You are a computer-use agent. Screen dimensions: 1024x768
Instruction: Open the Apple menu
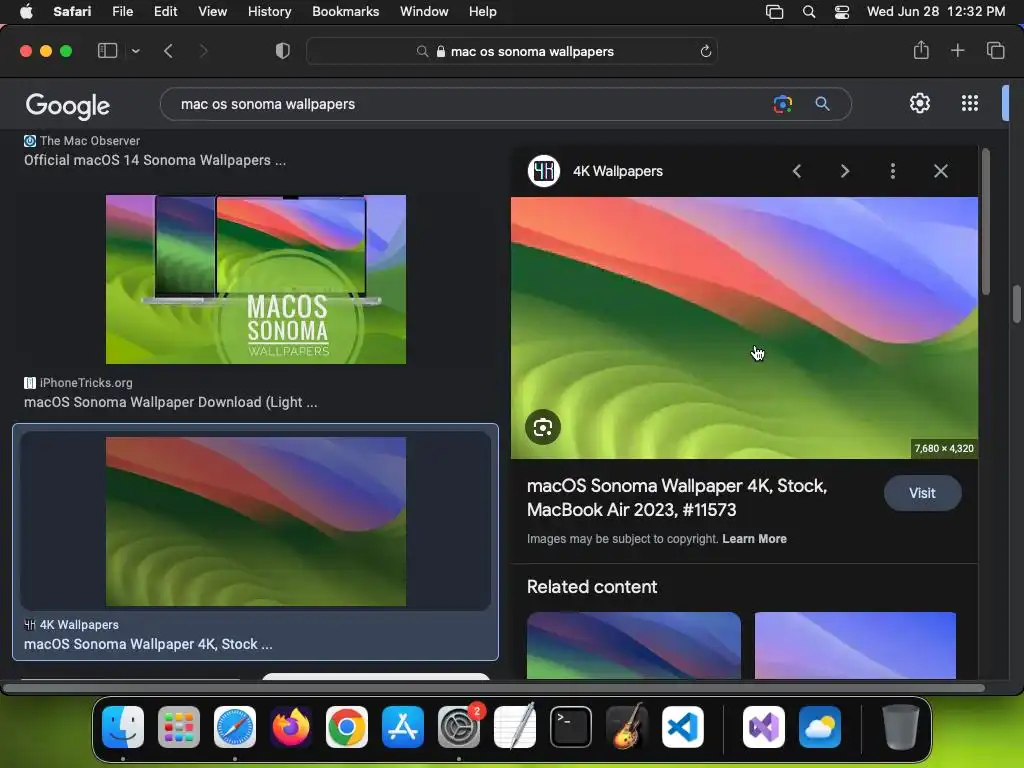click(x=26, y=11)
